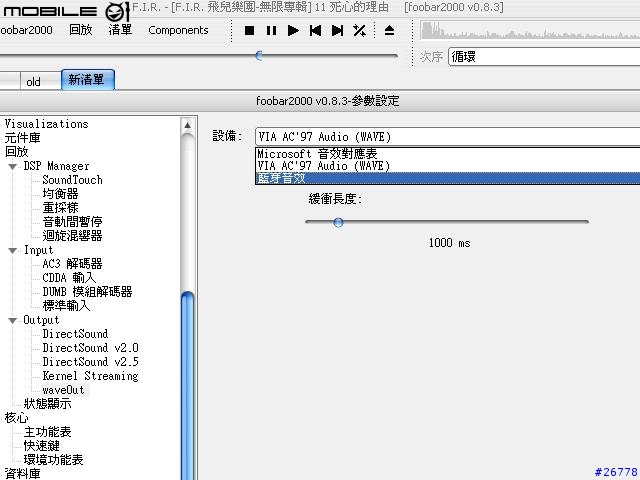This screenshot has height=480, width=640.
Task: Open DirectSound v2.0 output settings
Action: pyautogui.click(x=91, y=348)
